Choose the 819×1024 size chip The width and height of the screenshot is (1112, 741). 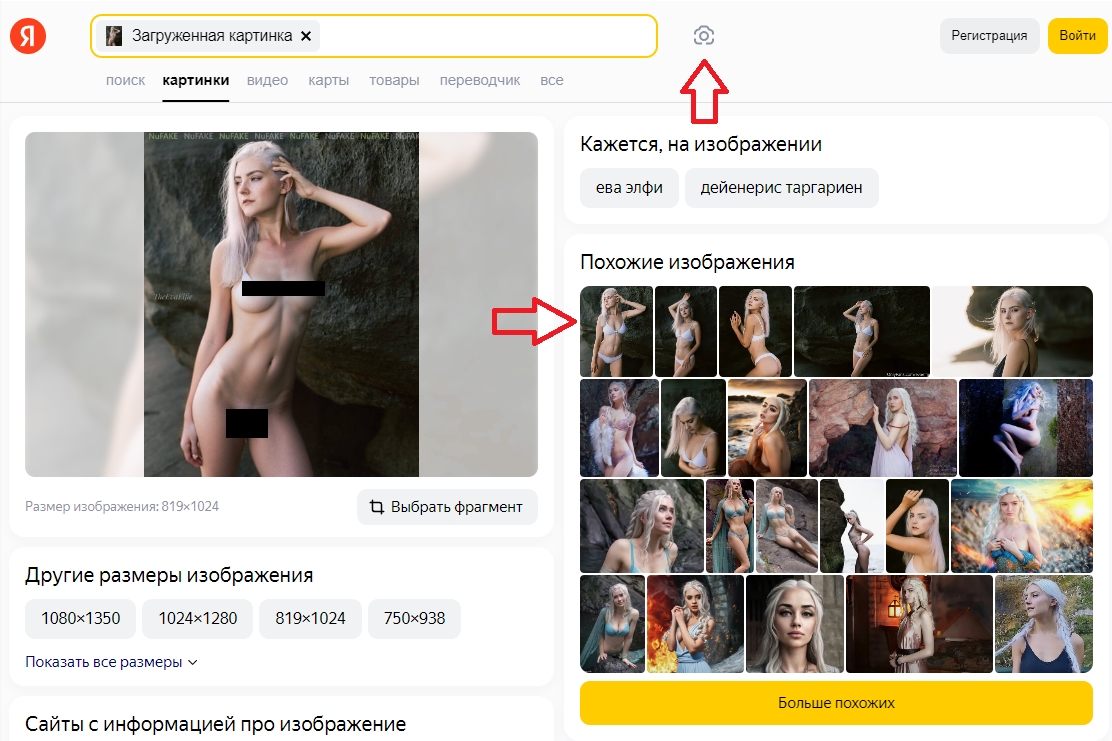311,618
